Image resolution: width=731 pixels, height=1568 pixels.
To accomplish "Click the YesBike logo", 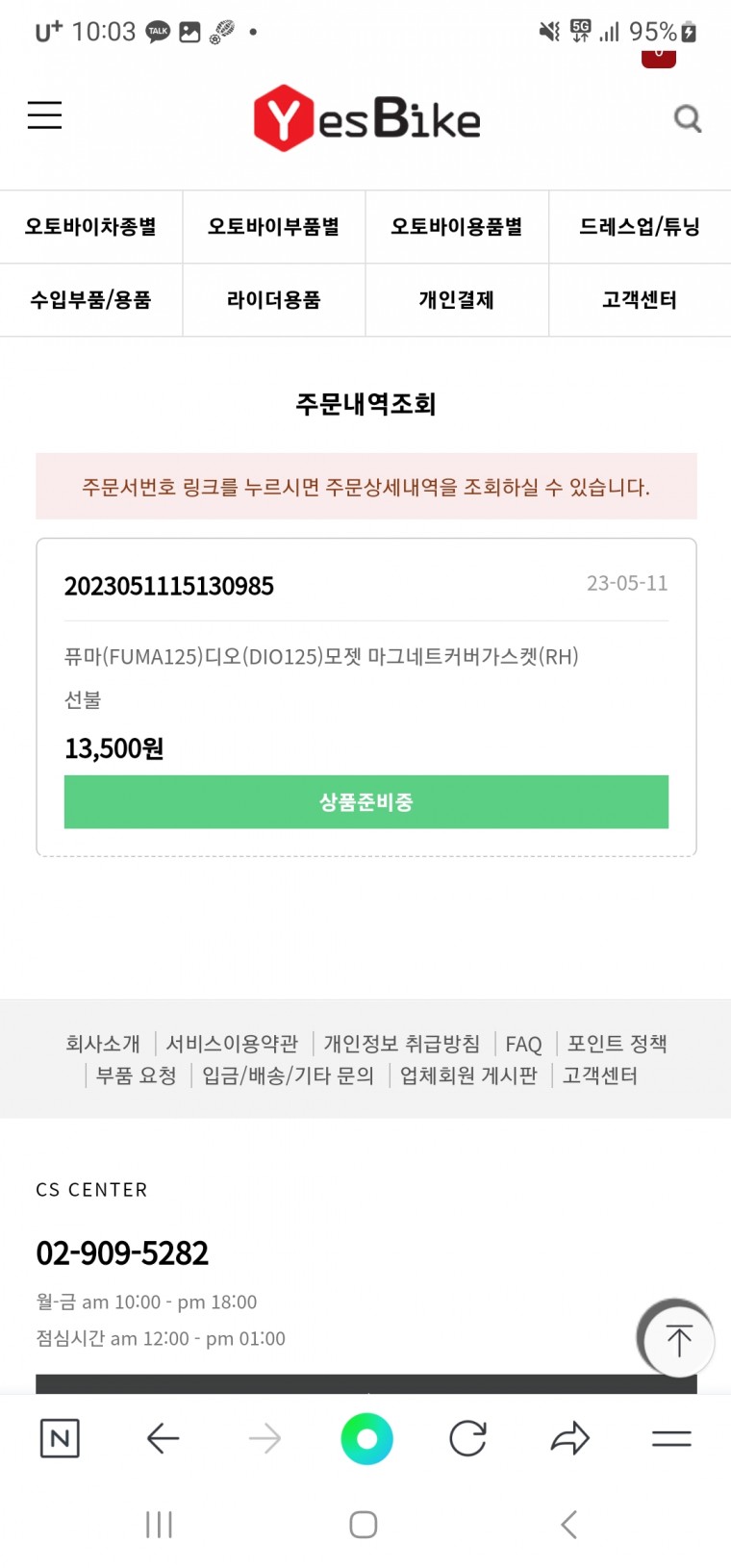I will coord(366,118).
